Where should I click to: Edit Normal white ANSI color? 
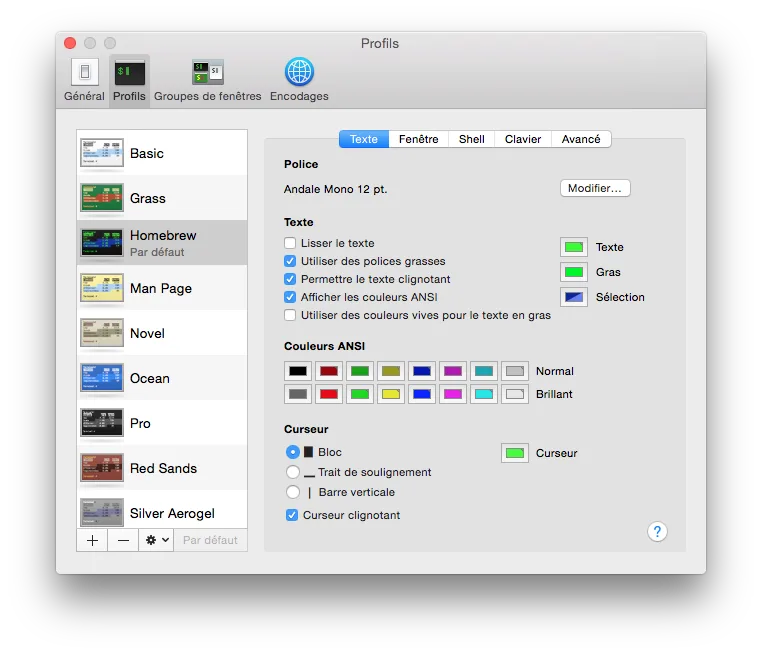(x=515, y=371)
